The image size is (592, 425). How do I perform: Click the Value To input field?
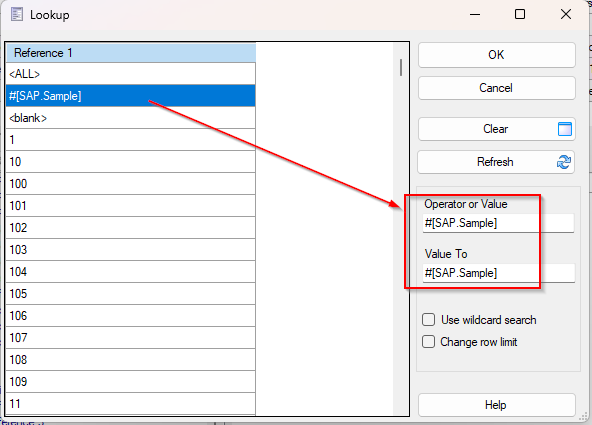[x=498, y=273]
